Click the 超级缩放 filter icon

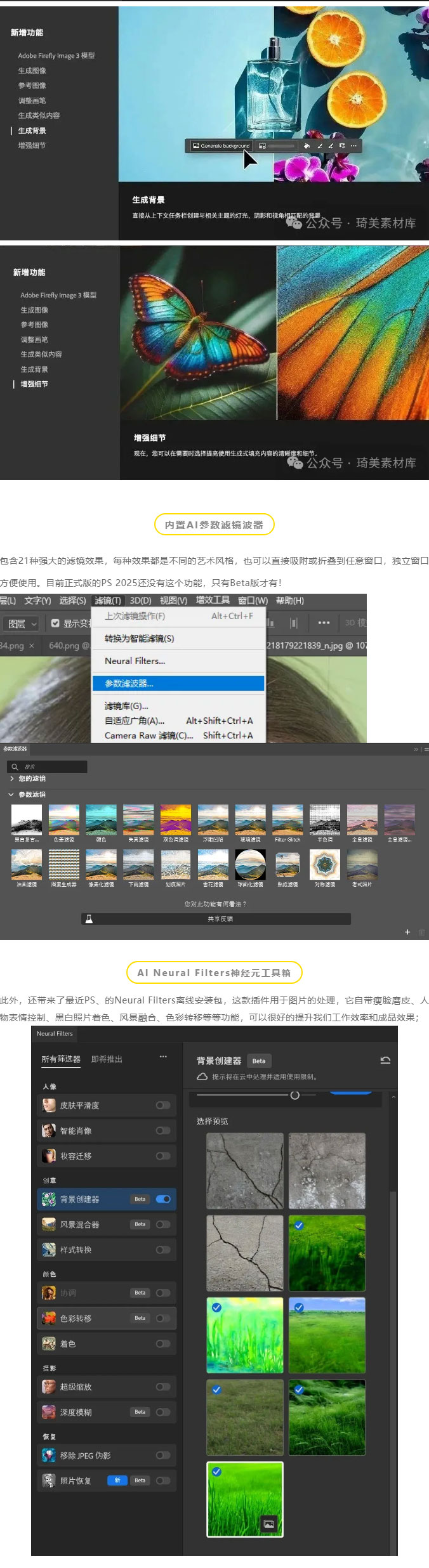[x=49, y=1387]
